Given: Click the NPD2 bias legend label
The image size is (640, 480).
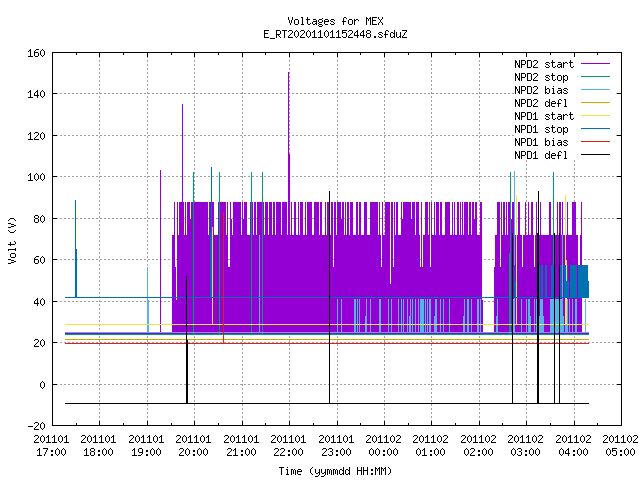Looking at the screenshot, I should [x=541, y=90].
